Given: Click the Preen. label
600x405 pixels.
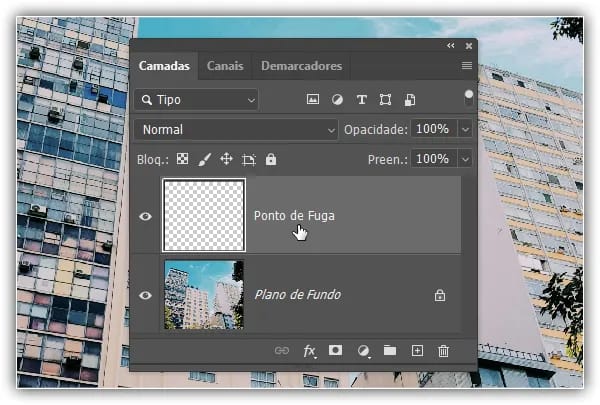Looking at the screenshot, I should (x=387, y=160).
